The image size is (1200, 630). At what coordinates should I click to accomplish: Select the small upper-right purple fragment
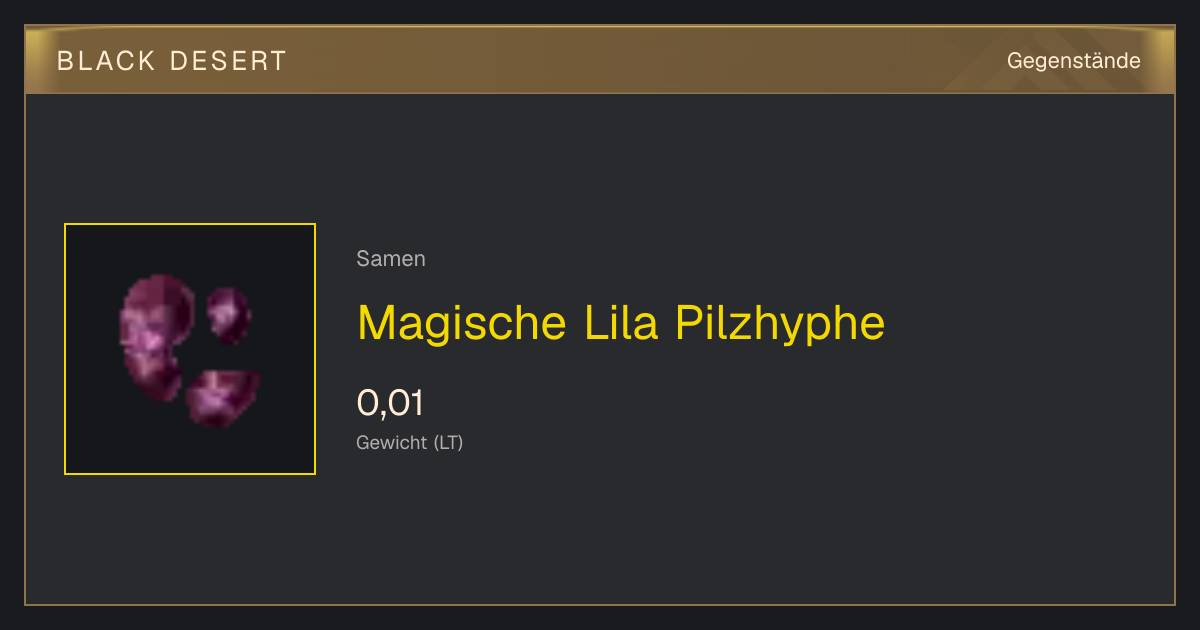coord(229,314)
